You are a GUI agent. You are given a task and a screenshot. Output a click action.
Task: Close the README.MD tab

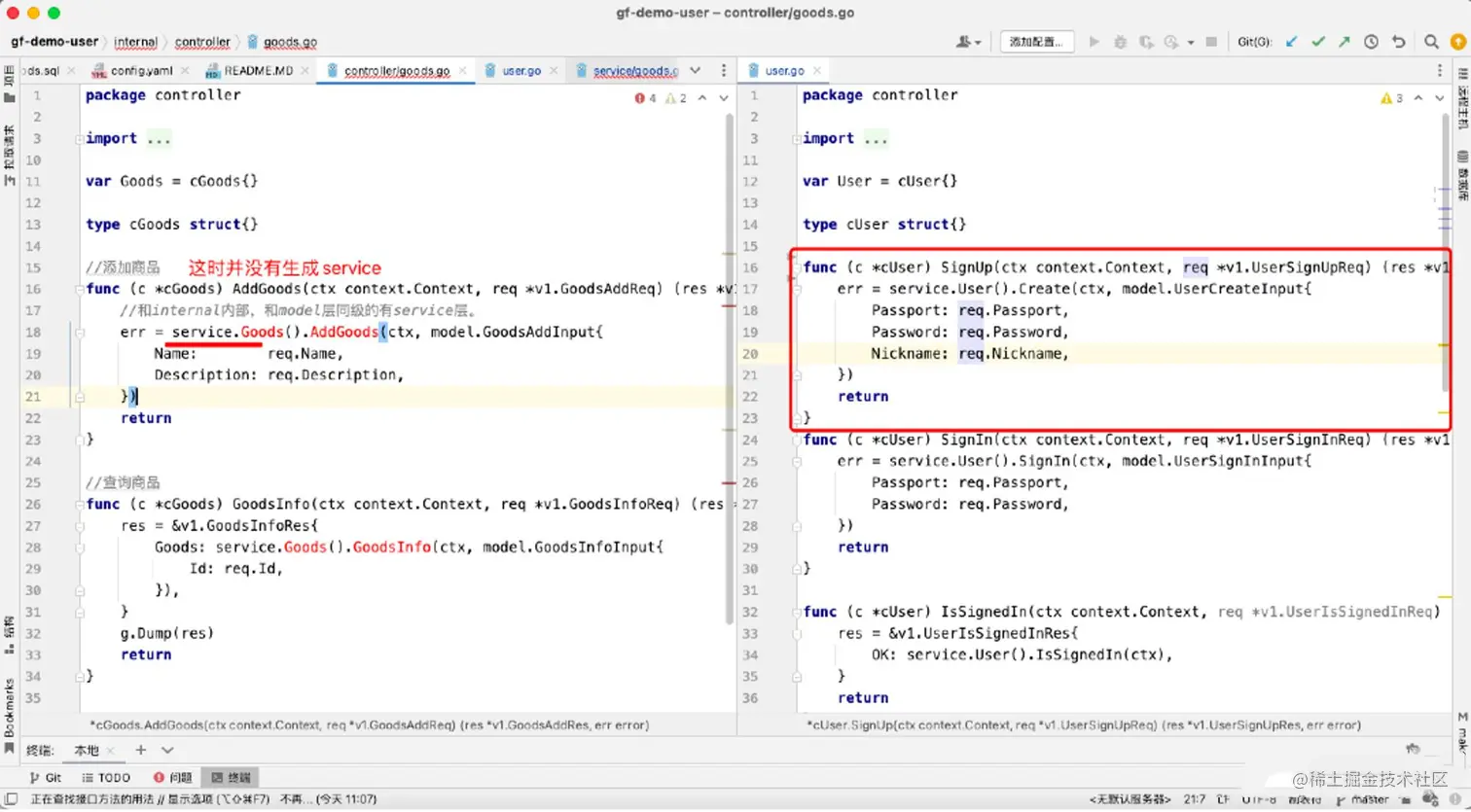coord(305,70)
